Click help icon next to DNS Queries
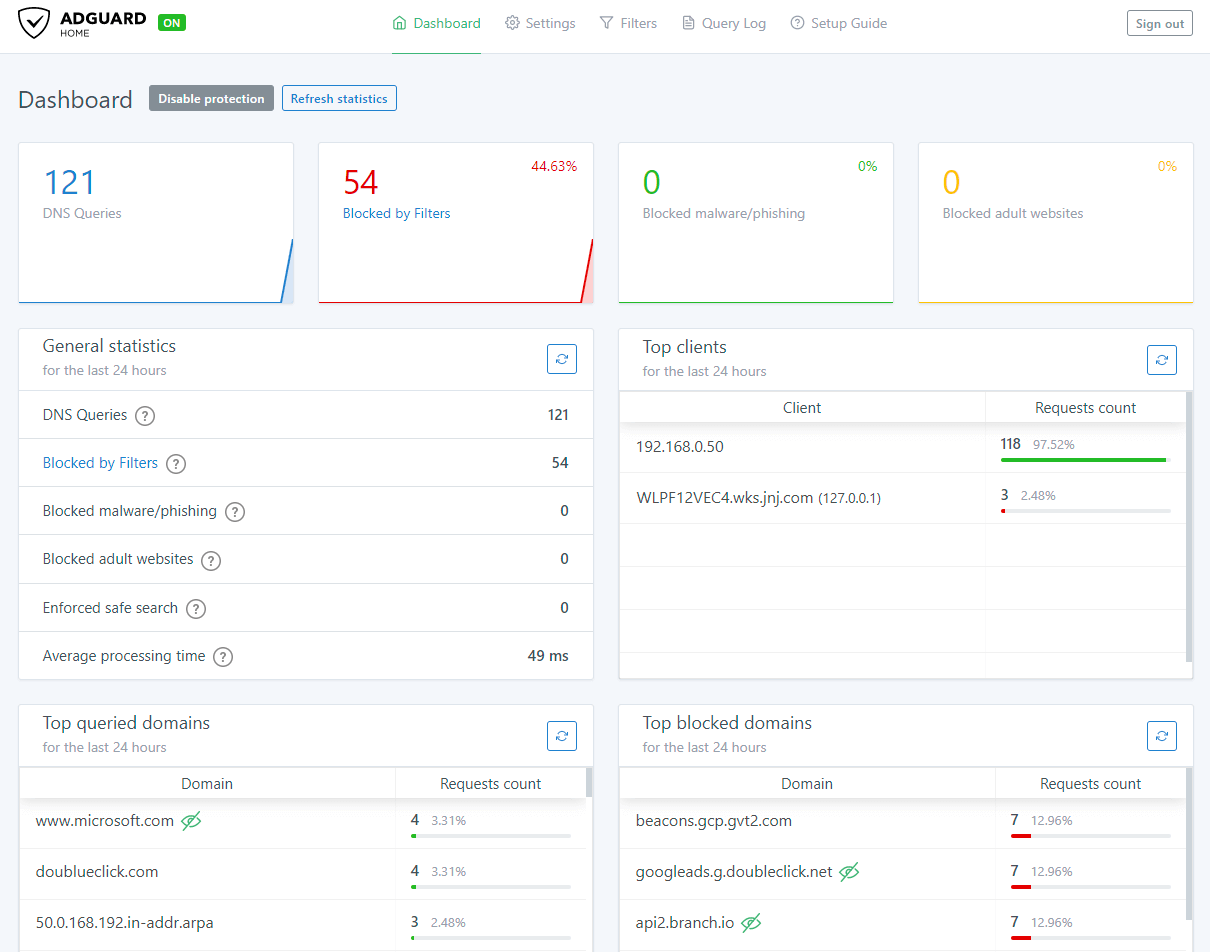 click(x=145, y=416)
